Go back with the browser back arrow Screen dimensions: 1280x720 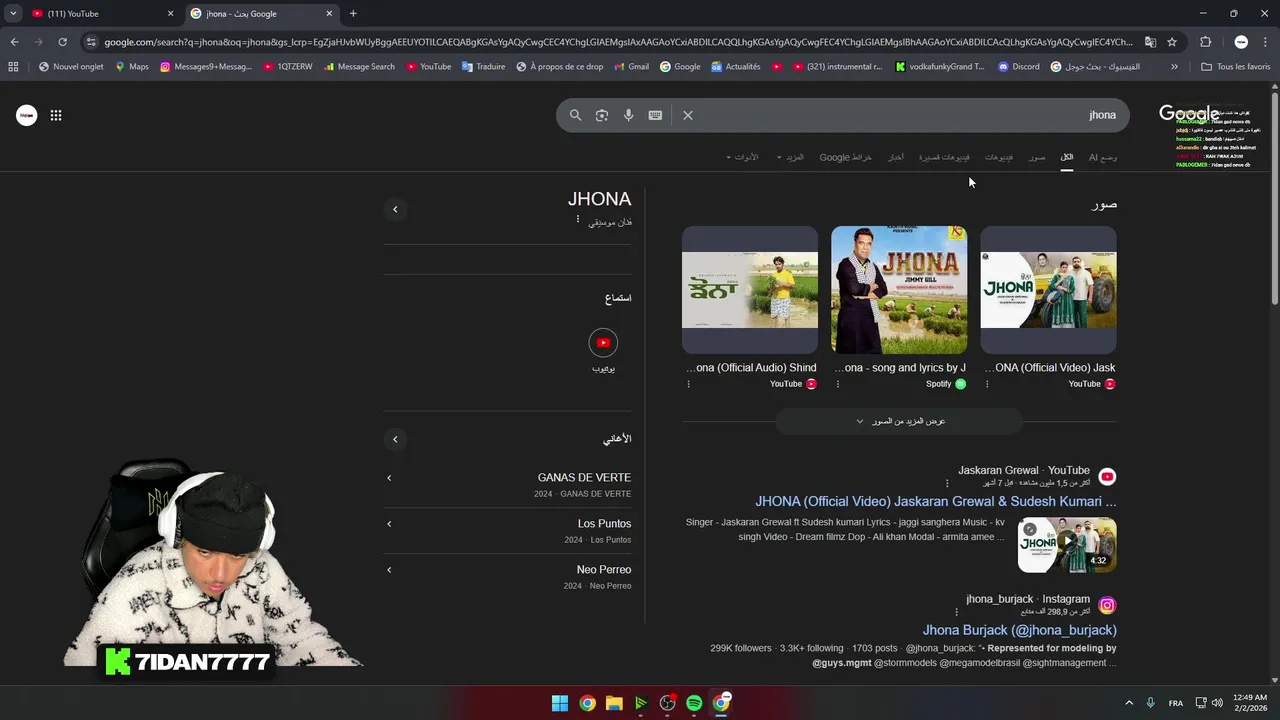point(14,42)
